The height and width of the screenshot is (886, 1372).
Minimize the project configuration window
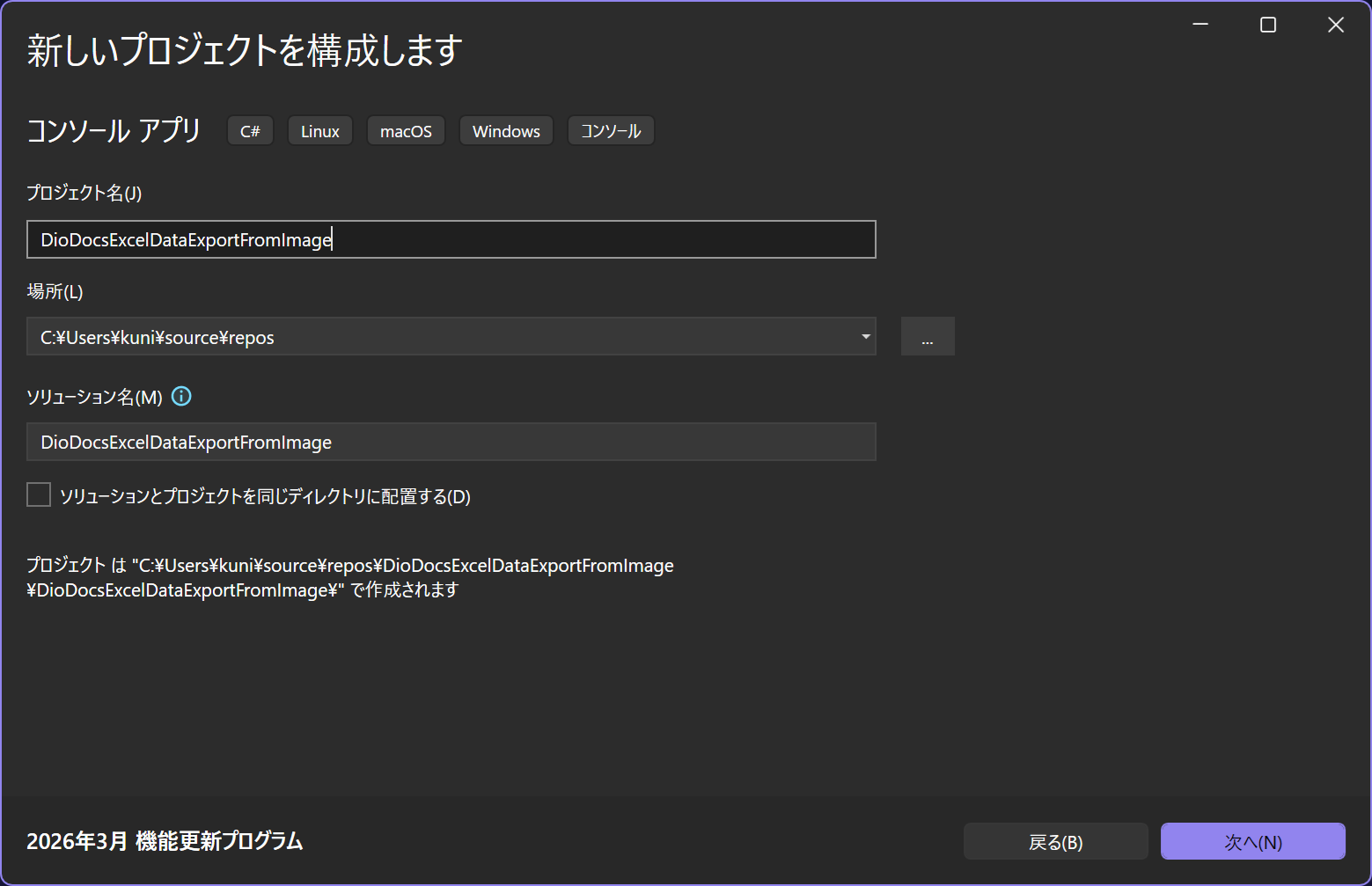pos(1200,26)
